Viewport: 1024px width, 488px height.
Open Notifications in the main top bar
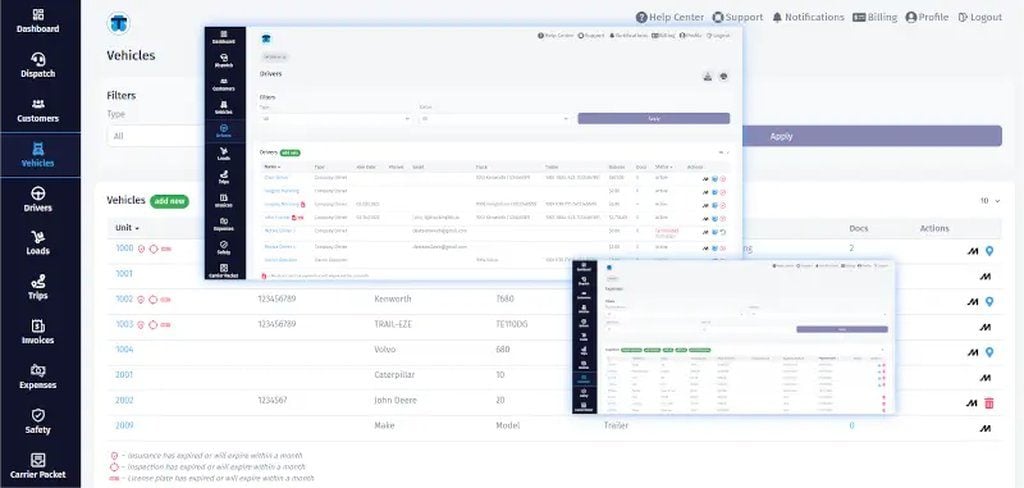pyautogui.click(x=808, y=18)
